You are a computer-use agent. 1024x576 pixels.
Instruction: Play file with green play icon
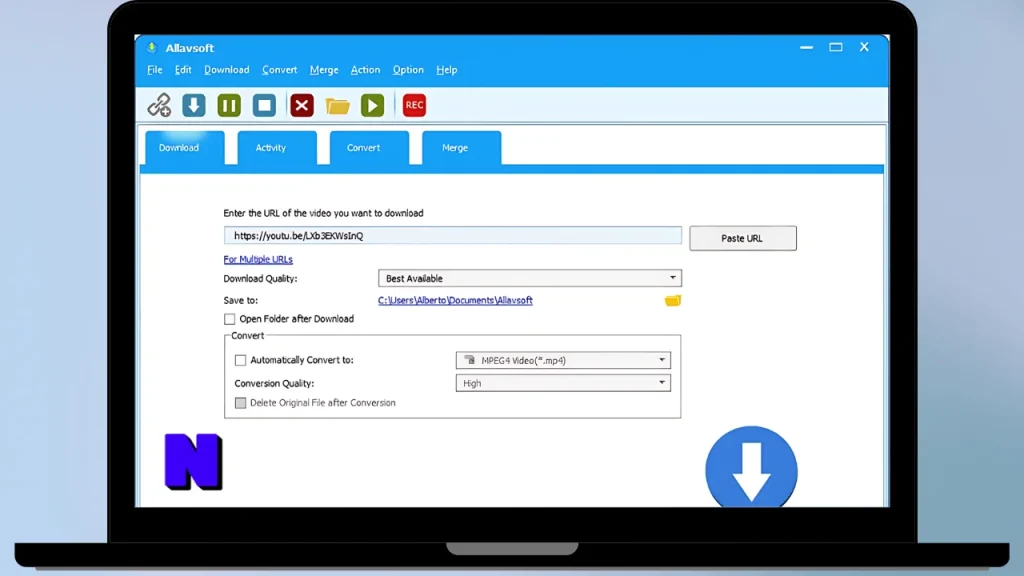click(x=372, y=105)
